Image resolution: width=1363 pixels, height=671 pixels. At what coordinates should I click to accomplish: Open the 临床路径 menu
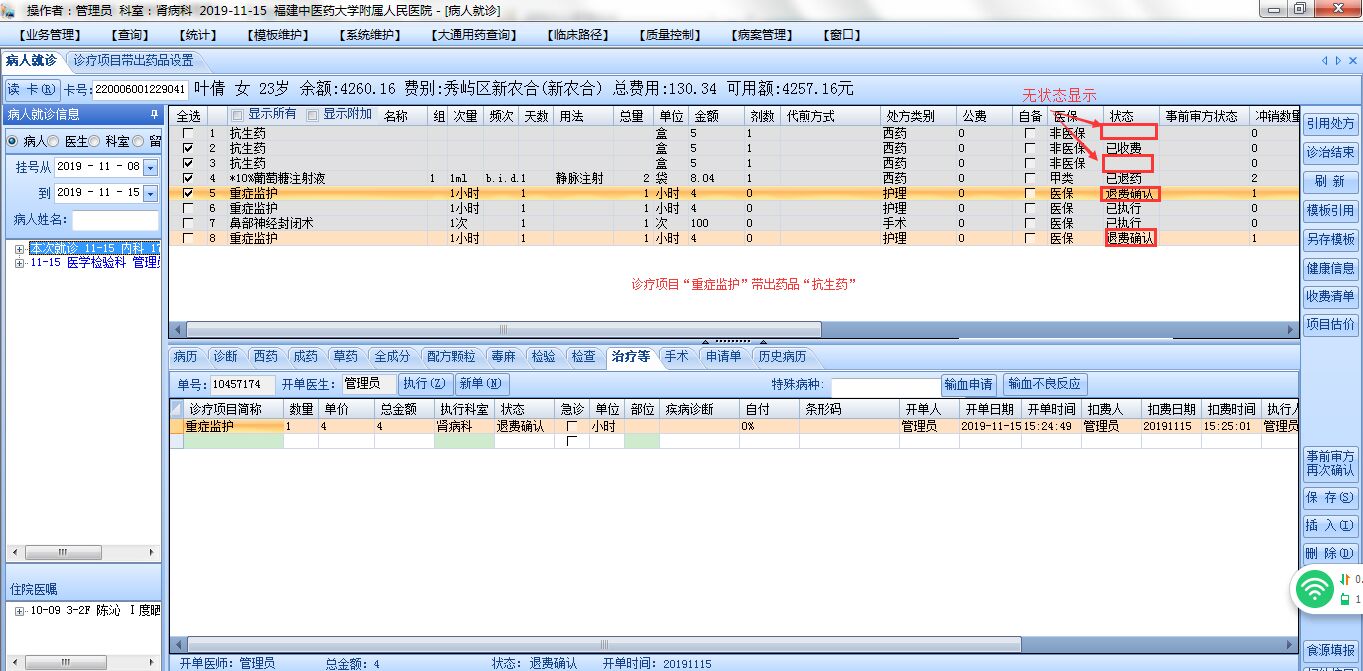579,35
